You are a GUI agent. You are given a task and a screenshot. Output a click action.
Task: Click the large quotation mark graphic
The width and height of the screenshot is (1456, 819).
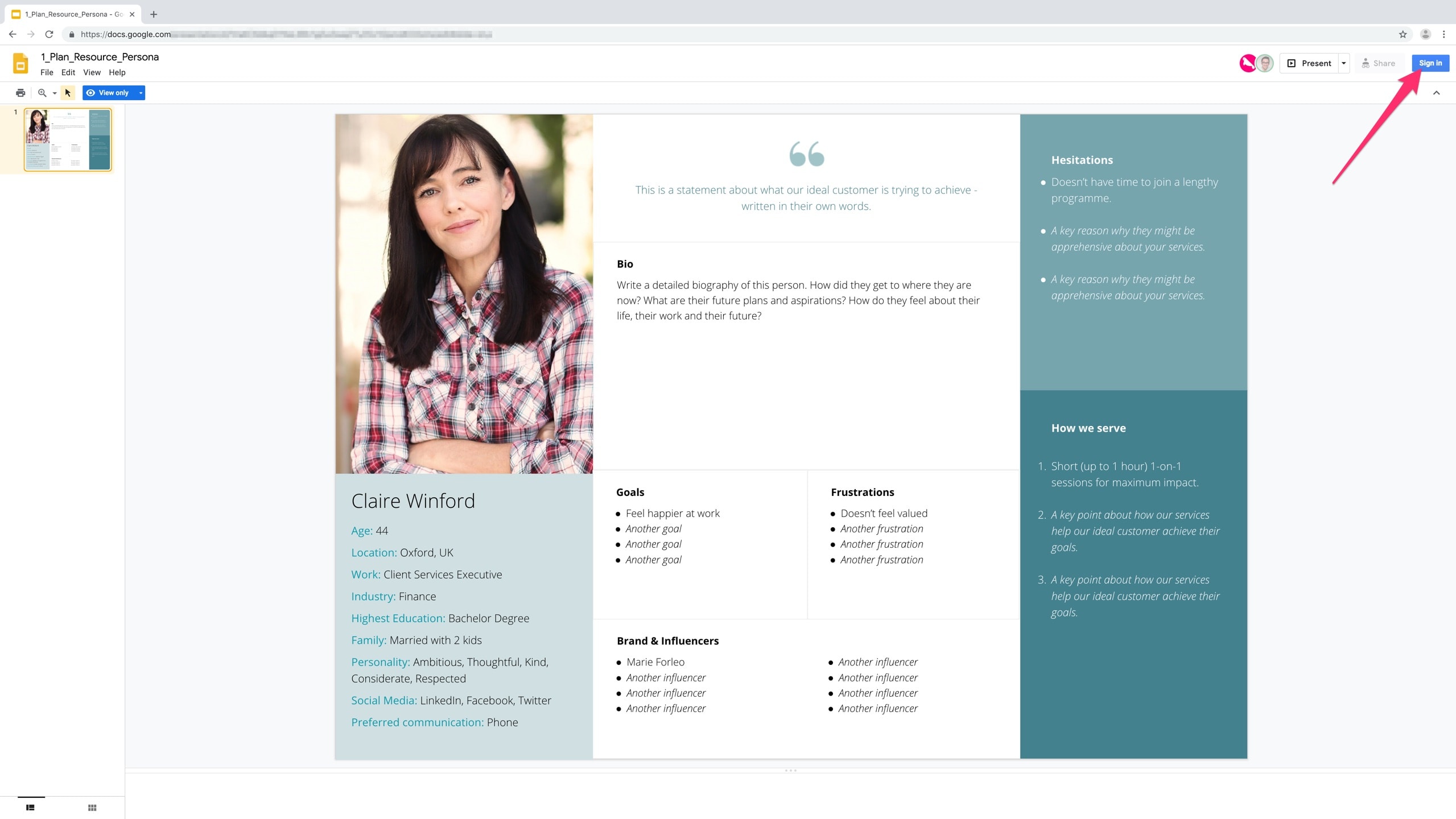(x=806, y=154)
